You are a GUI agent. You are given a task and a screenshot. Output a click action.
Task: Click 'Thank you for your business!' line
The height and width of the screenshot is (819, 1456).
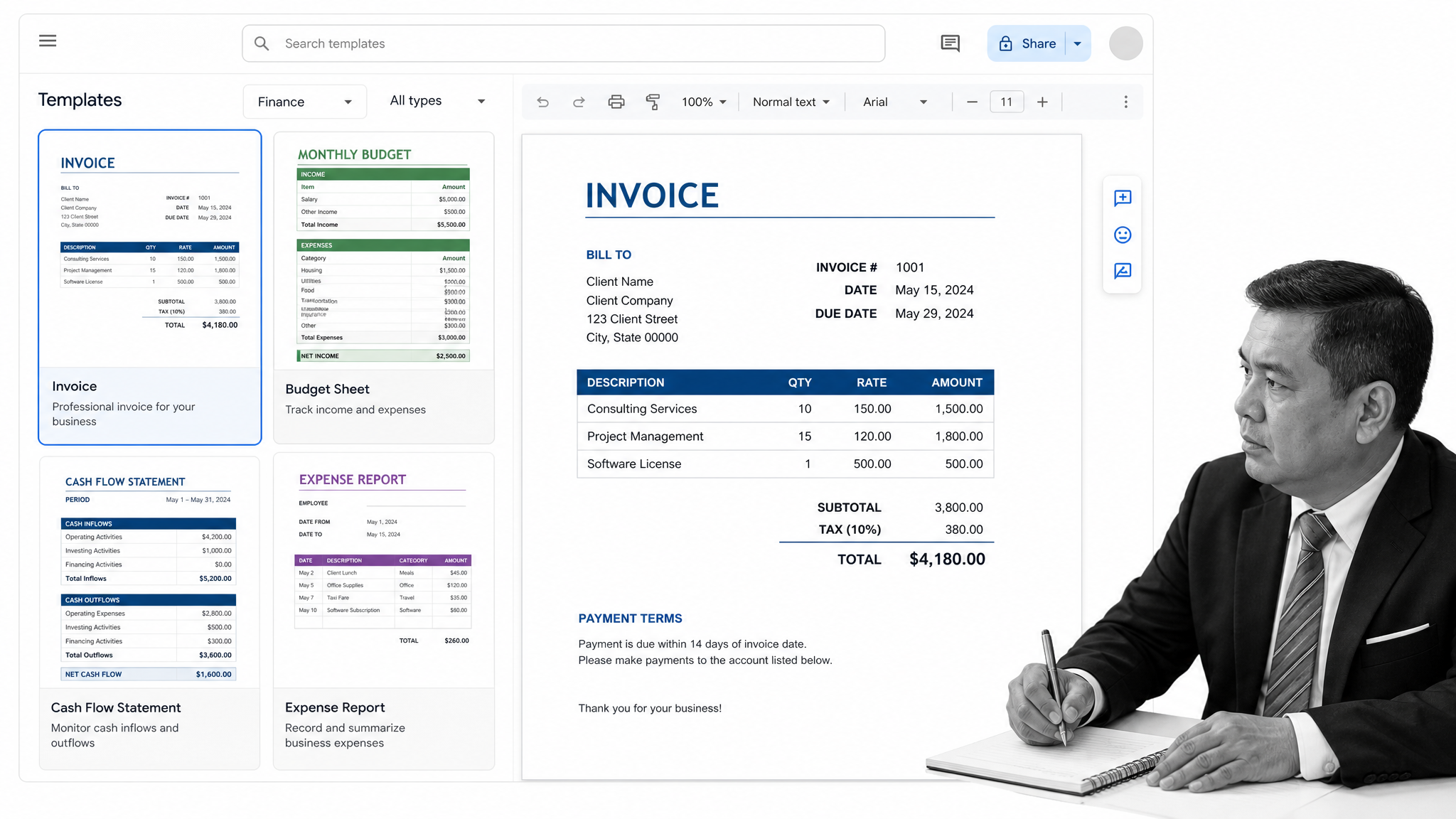click(650, 708)
